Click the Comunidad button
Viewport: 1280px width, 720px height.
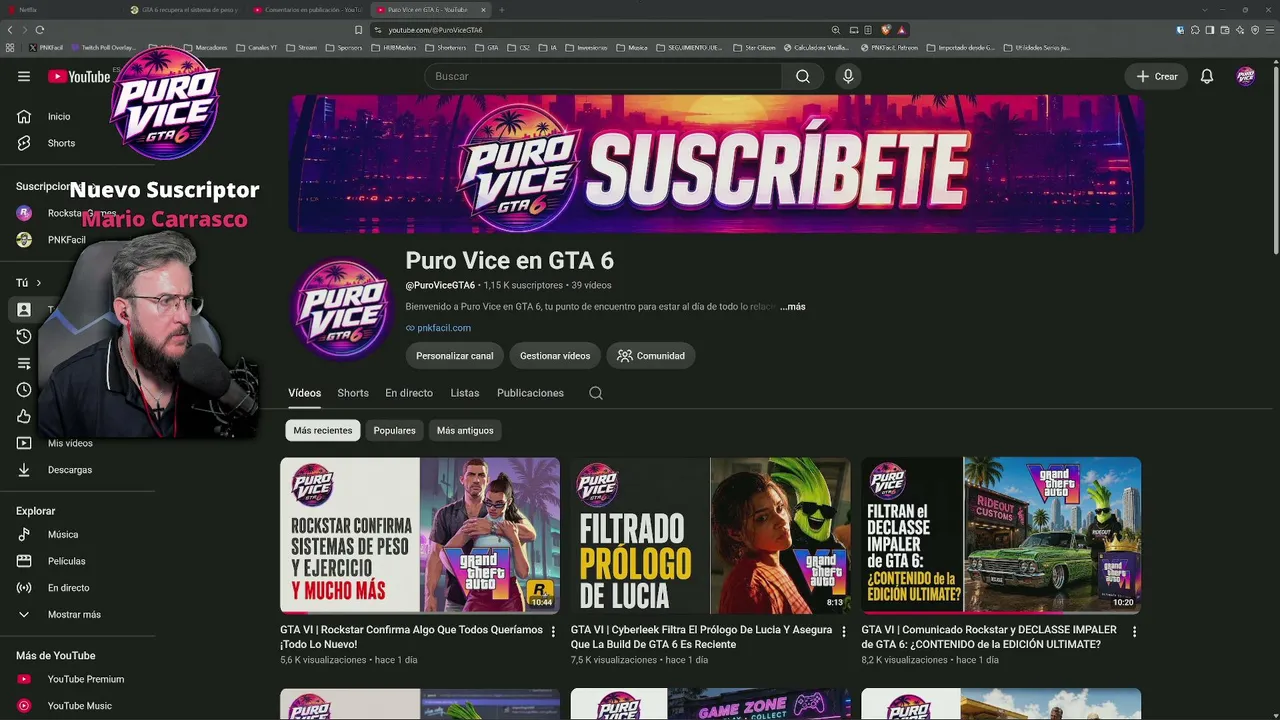651,356
